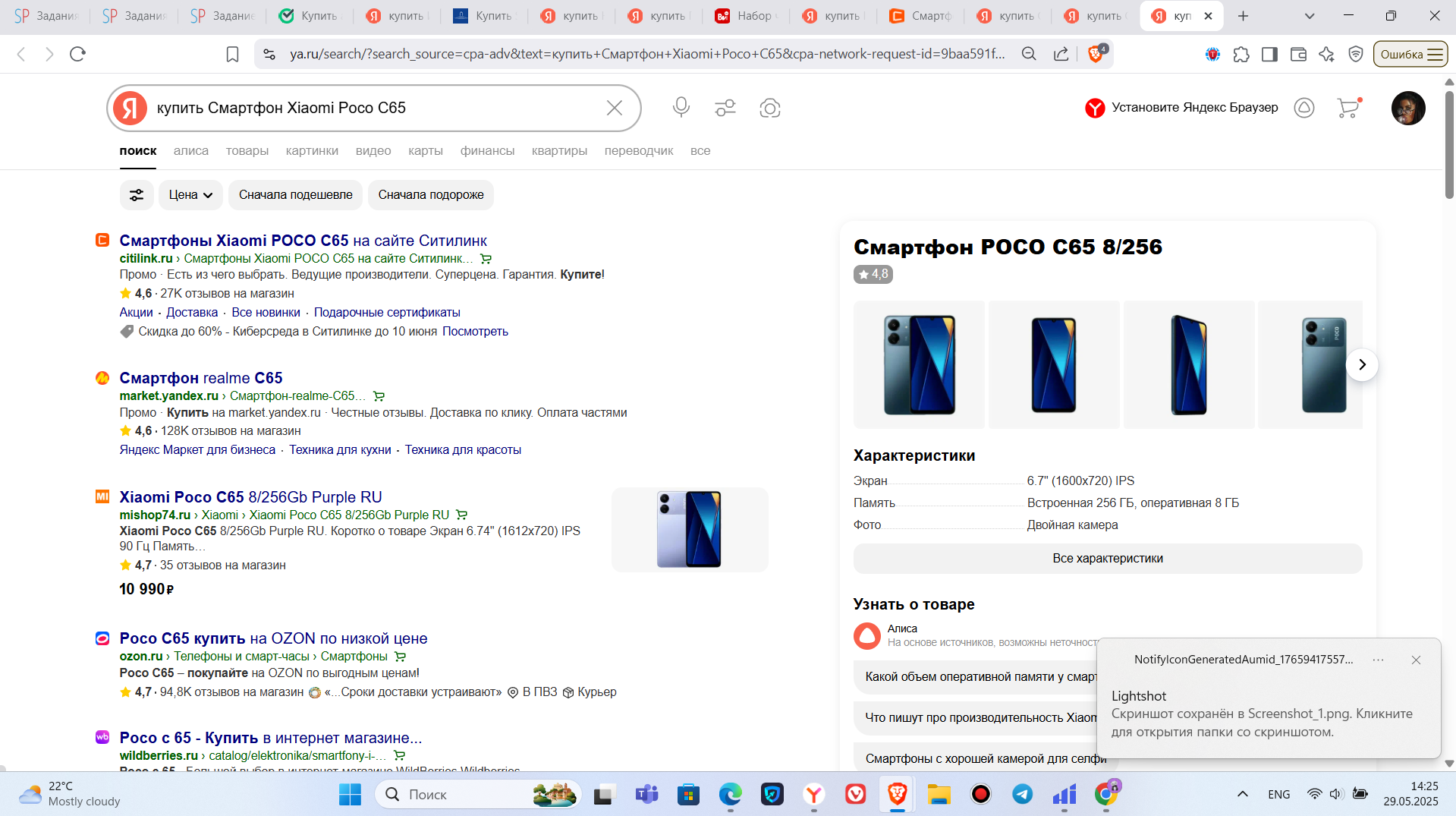Click the voice search microphone icon
The image size is (1456, 816).
(x=681, y=108)
